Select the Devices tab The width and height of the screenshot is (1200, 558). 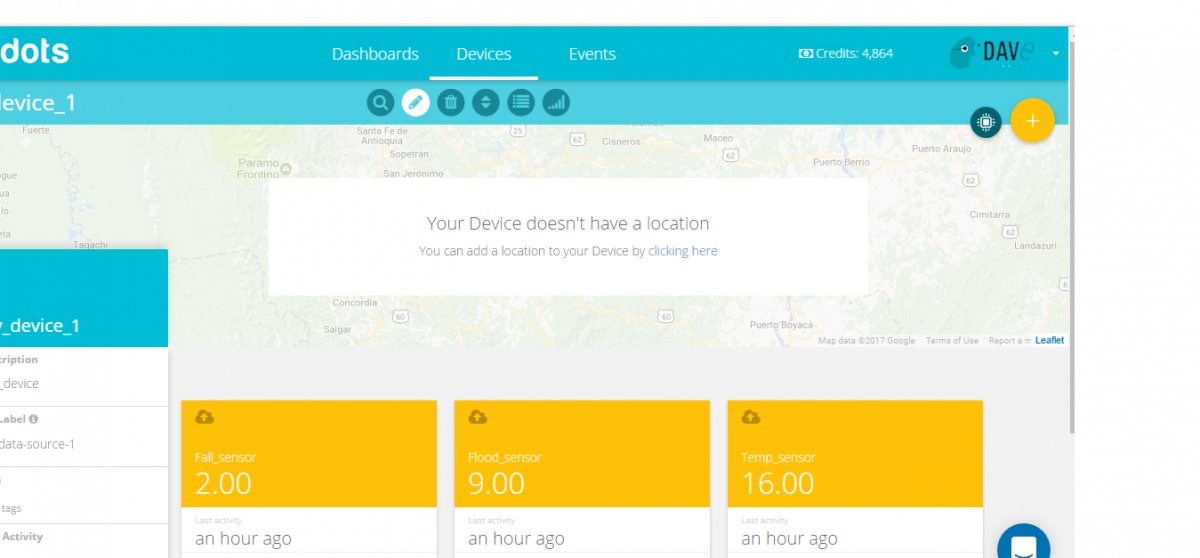click(x=484, y=54)
